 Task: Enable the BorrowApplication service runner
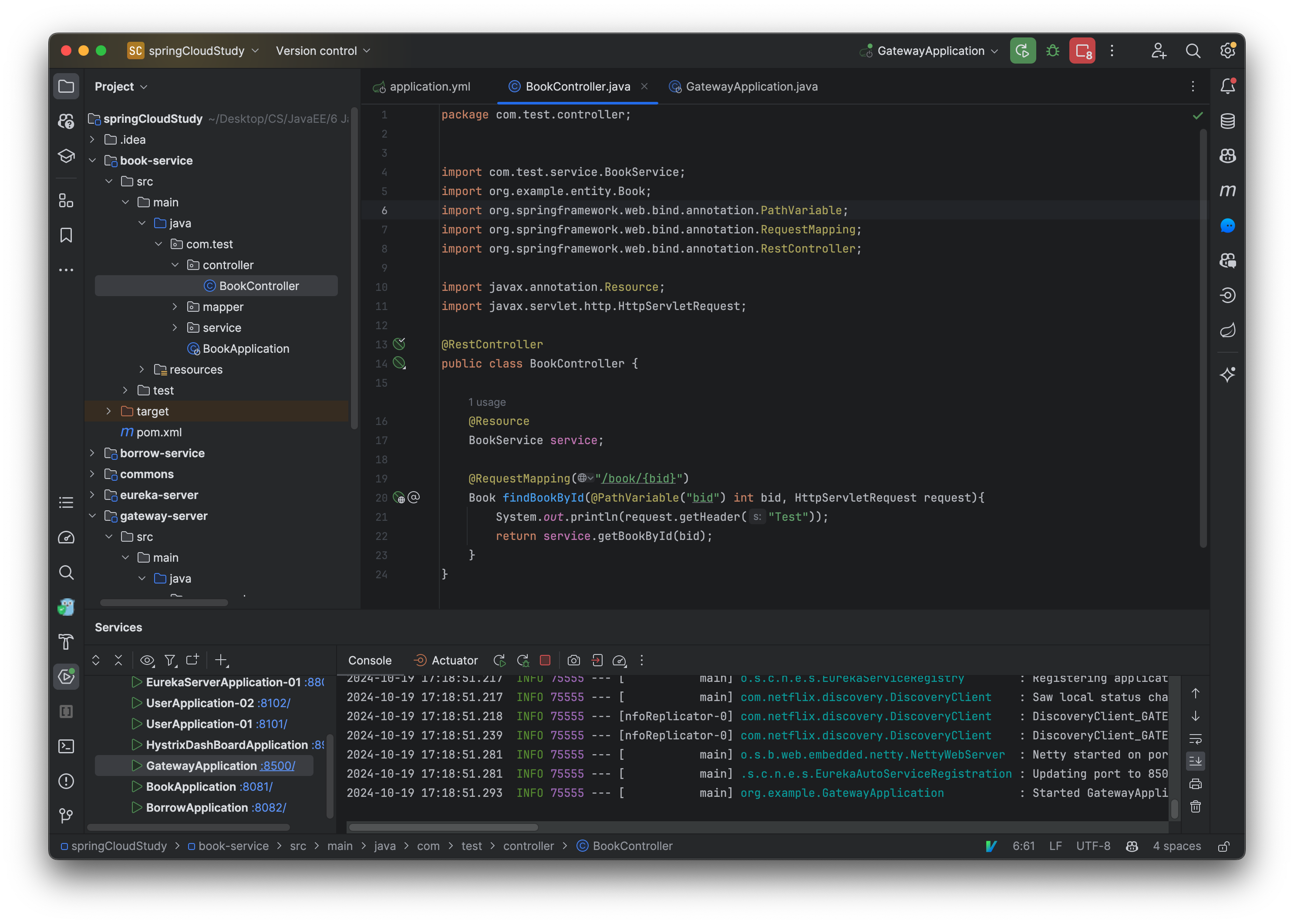click(135, 806)
